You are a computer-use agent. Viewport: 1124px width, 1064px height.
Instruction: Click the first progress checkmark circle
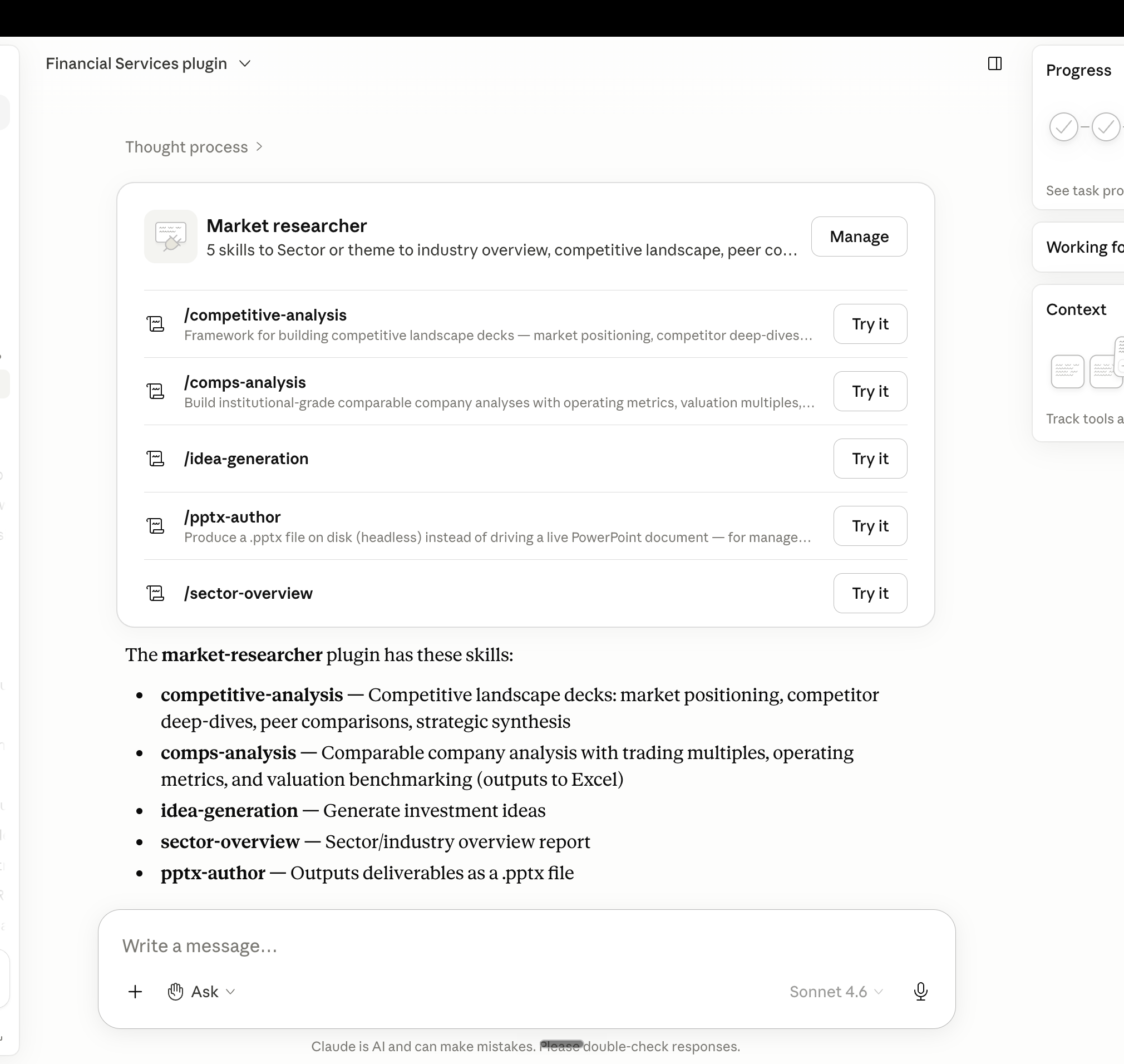pos(1063,126)
